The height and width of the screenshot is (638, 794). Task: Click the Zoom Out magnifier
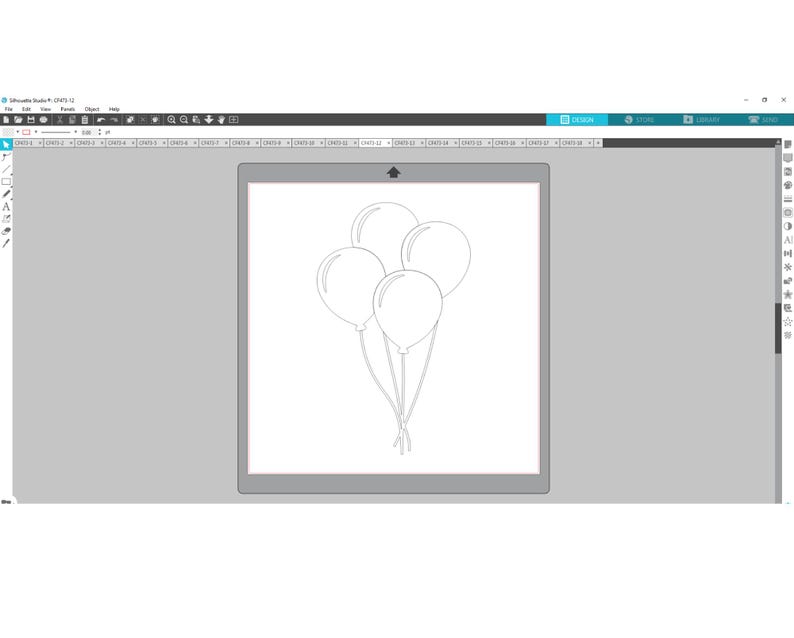(184, 120)
